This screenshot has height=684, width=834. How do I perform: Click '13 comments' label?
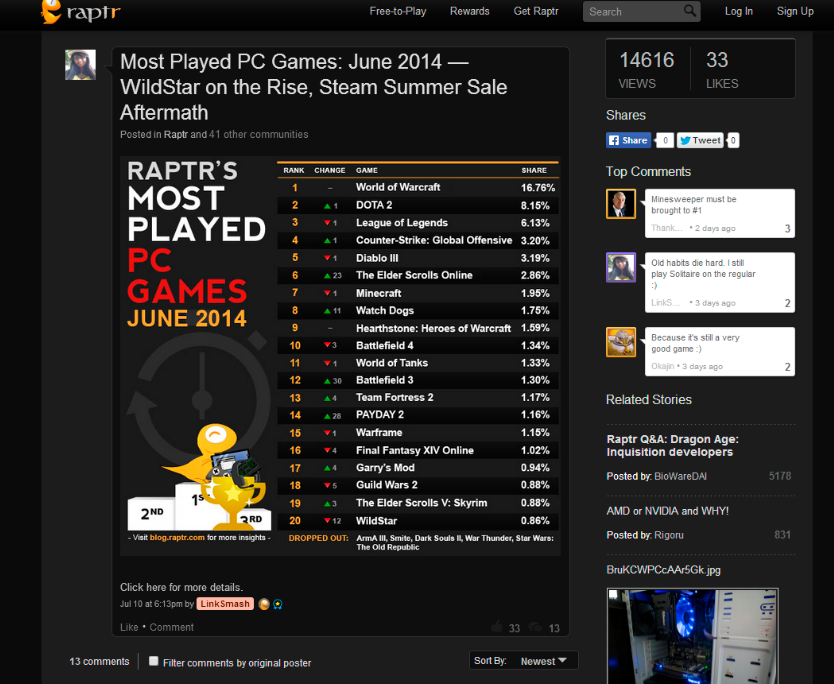(99, 661)
